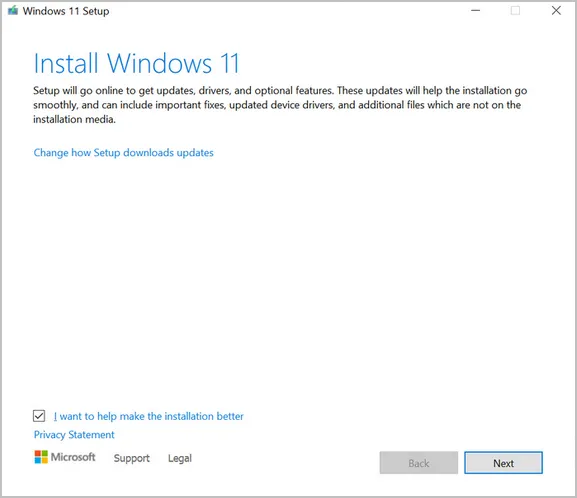Open 'Change how Setup downloads updates' link
Viewport: 577px width, 498px height.
pos(123,153)
